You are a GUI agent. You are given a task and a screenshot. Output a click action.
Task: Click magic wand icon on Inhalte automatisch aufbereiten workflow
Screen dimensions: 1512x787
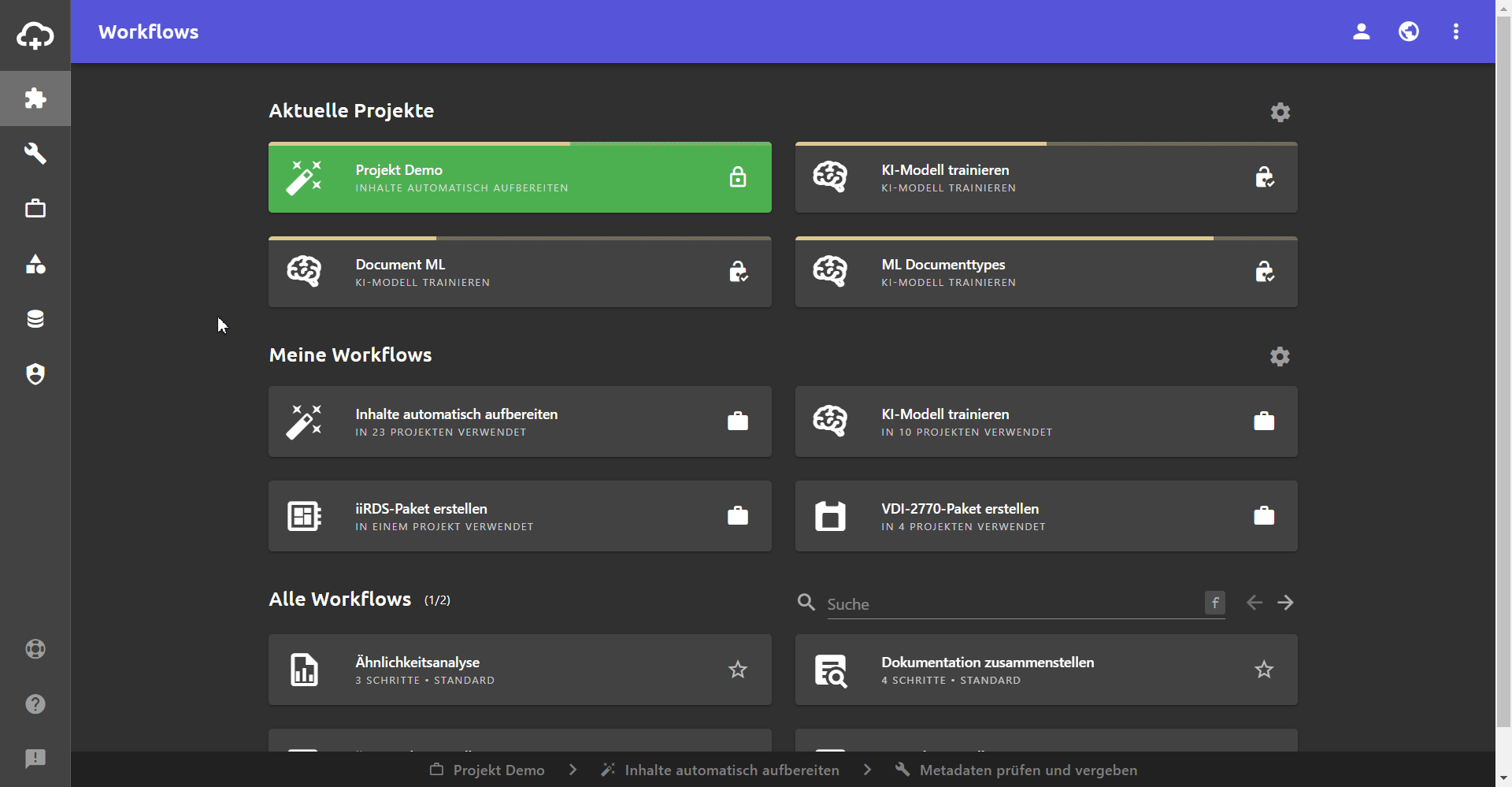coord(304,421)
